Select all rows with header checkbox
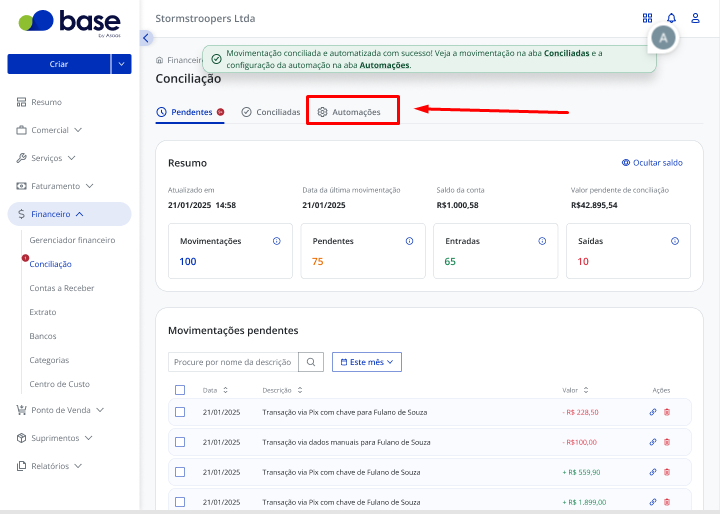 coord(180,390)
